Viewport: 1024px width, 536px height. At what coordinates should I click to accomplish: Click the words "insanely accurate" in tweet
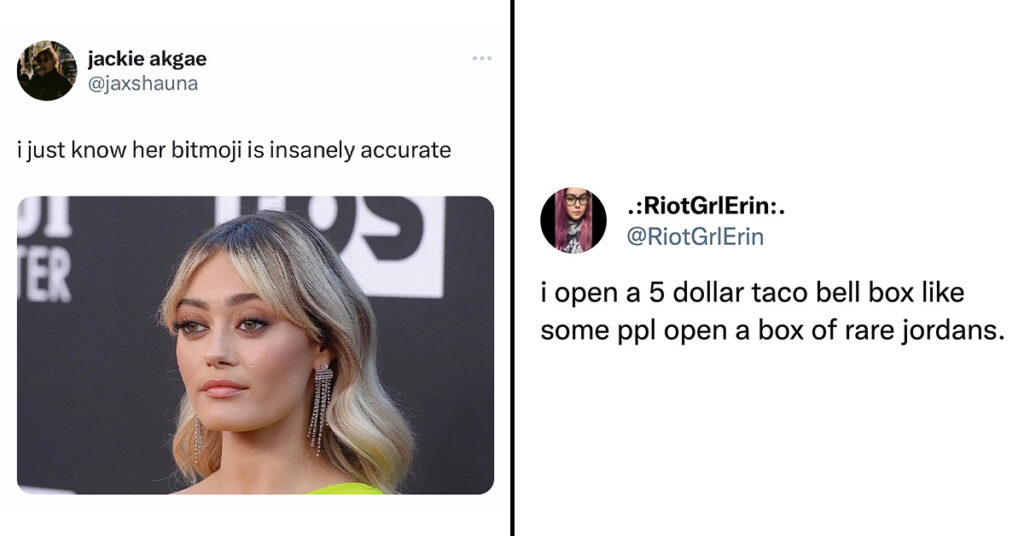(x=360, y=150)
